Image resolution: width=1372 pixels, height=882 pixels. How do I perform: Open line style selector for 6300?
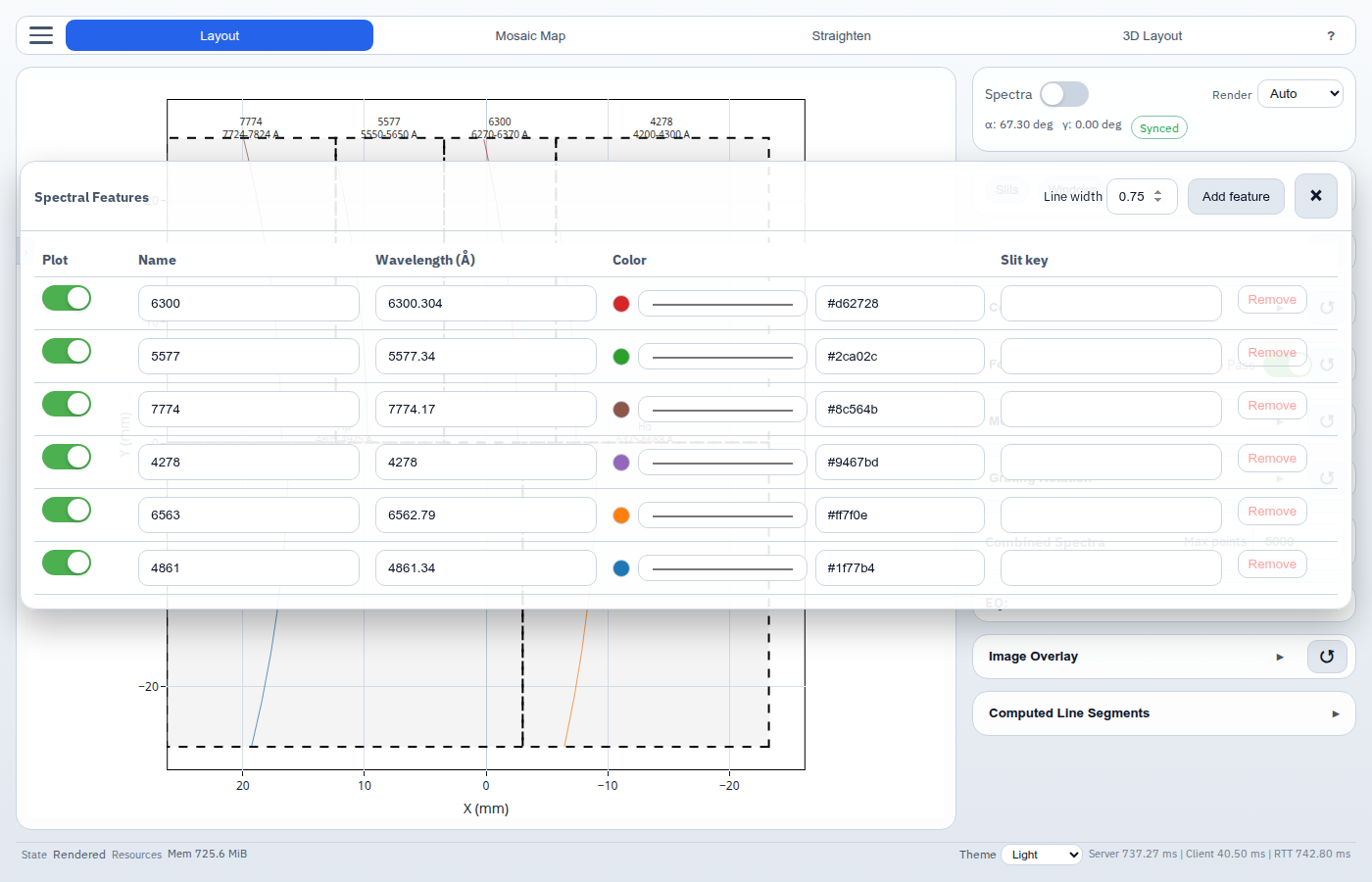722,304
